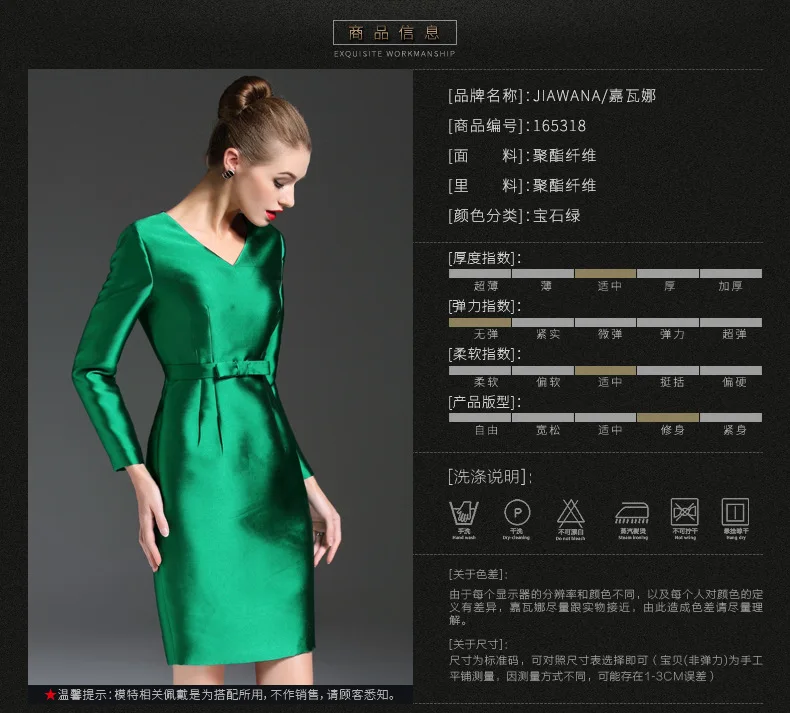Click the green dress model photo

(x=220, y=377)
